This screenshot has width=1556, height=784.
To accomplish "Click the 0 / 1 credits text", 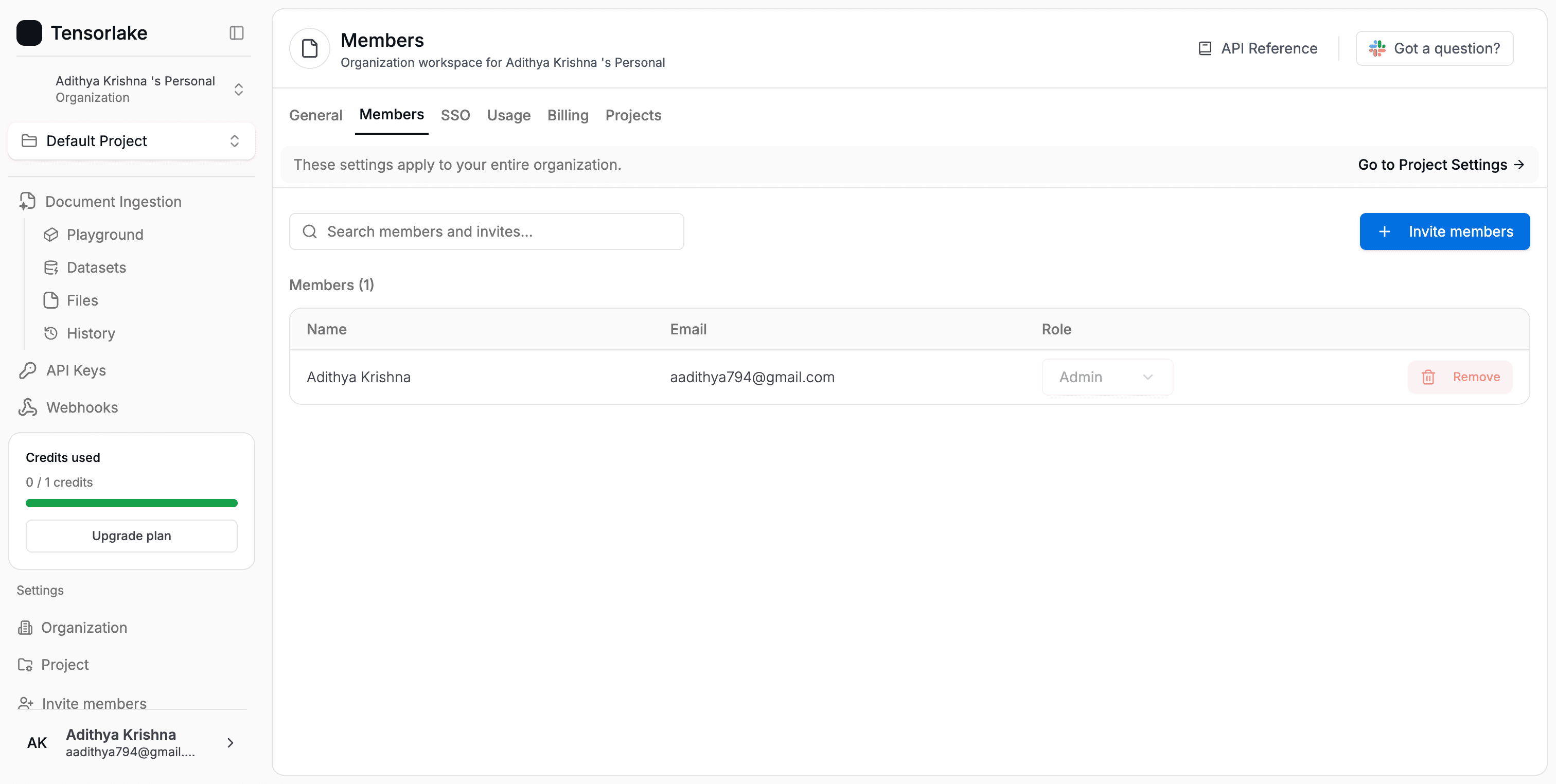I will coord(59,482).
